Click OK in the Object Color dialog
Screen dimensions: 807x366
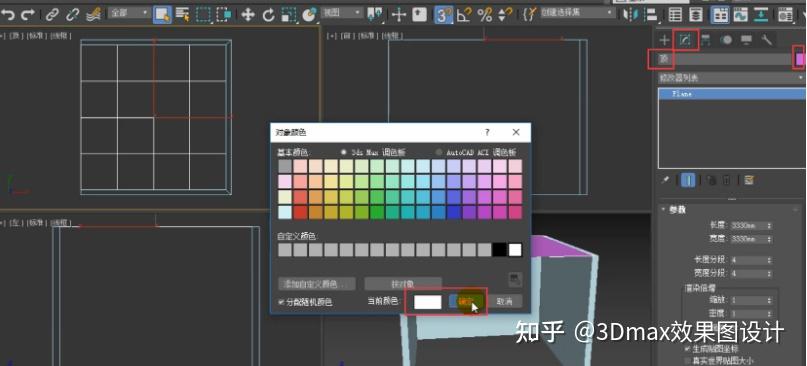(x=466, y=302)
